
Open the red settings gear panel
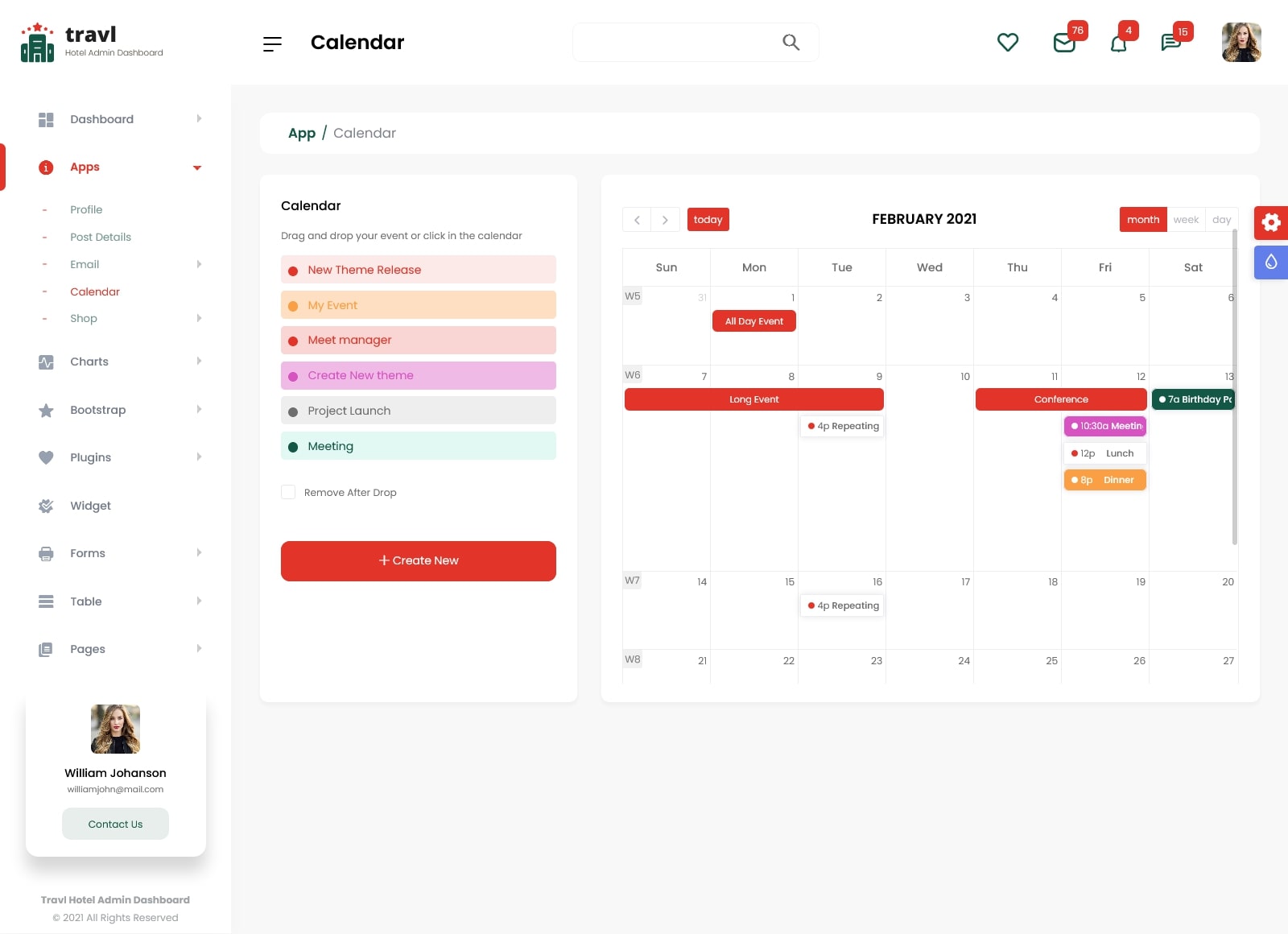(x=1270, y=222)
